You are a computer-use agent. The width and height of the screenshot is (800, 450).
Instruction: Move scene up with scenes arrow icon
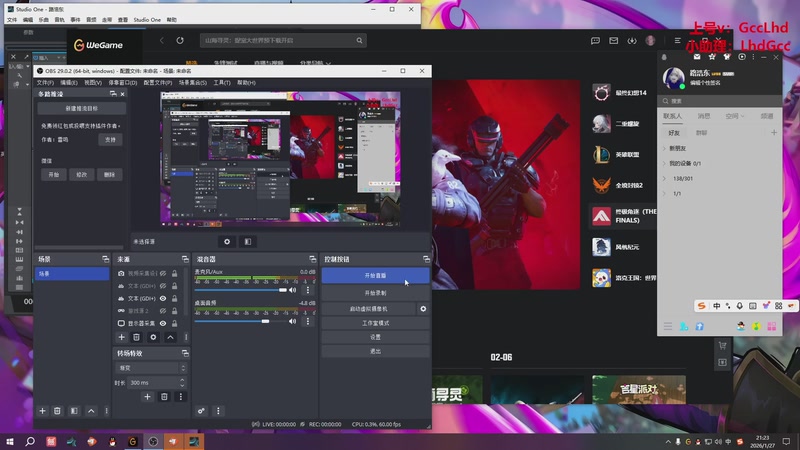point(91,411)
